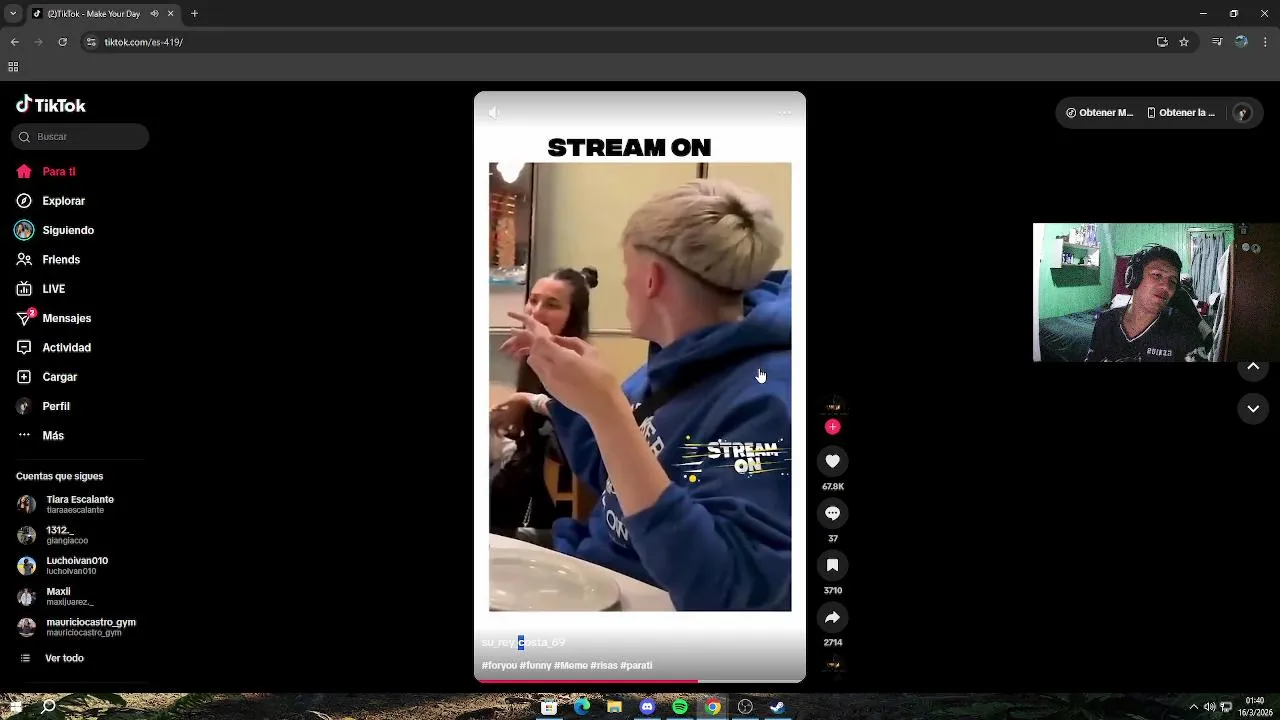Screen dimensions: 1280x720
Task: Click the address bar URL
Action: point(144,42)
